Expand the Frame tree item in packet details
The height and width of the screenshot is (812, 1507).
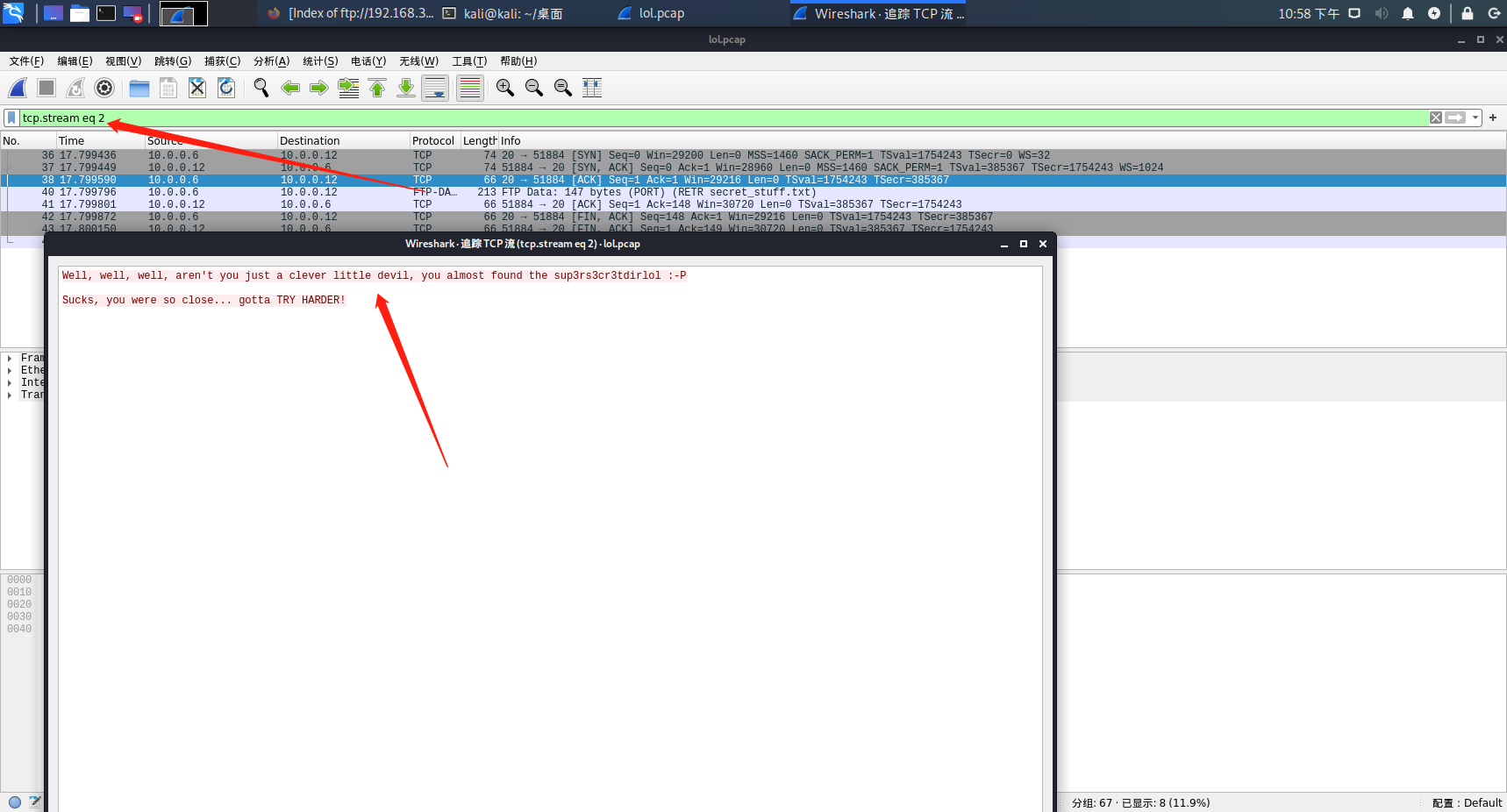[10, 358]
